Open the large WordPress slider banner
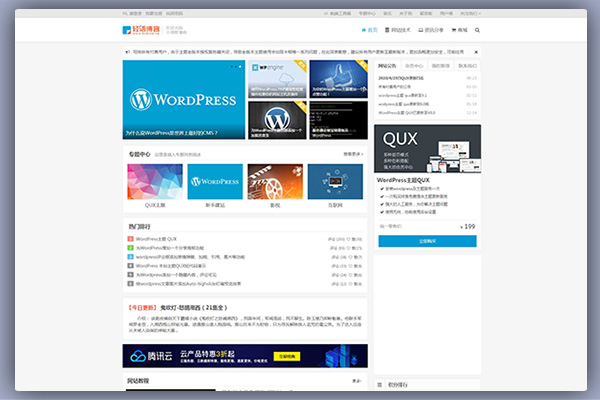600x400 pixels. 184,100
